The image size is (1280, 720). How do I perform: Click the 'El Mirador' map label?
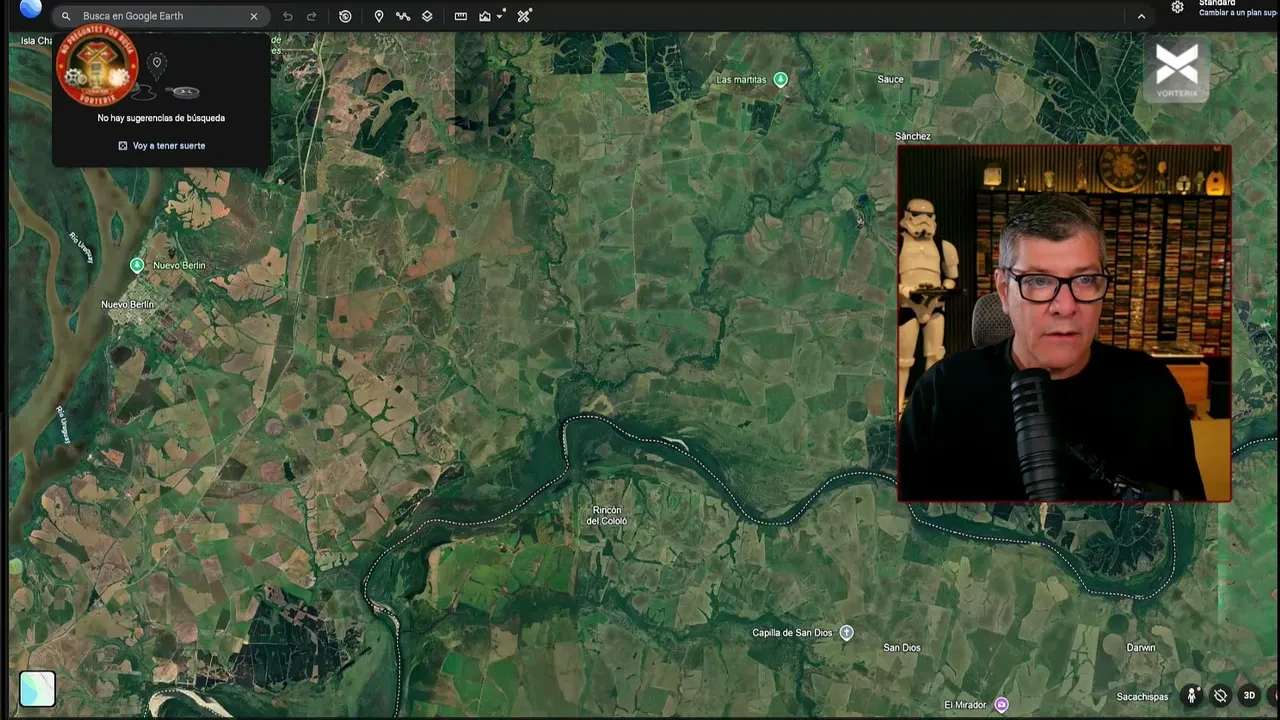click(x=965, y=705)
